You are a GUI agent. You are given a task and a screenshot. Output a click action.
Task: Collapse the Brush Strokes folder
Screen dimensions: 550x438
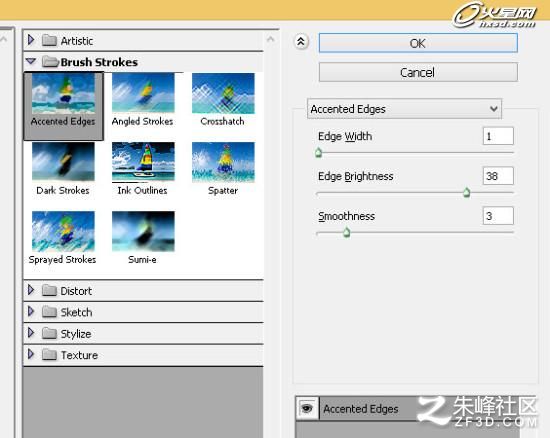tap(31, 61)
